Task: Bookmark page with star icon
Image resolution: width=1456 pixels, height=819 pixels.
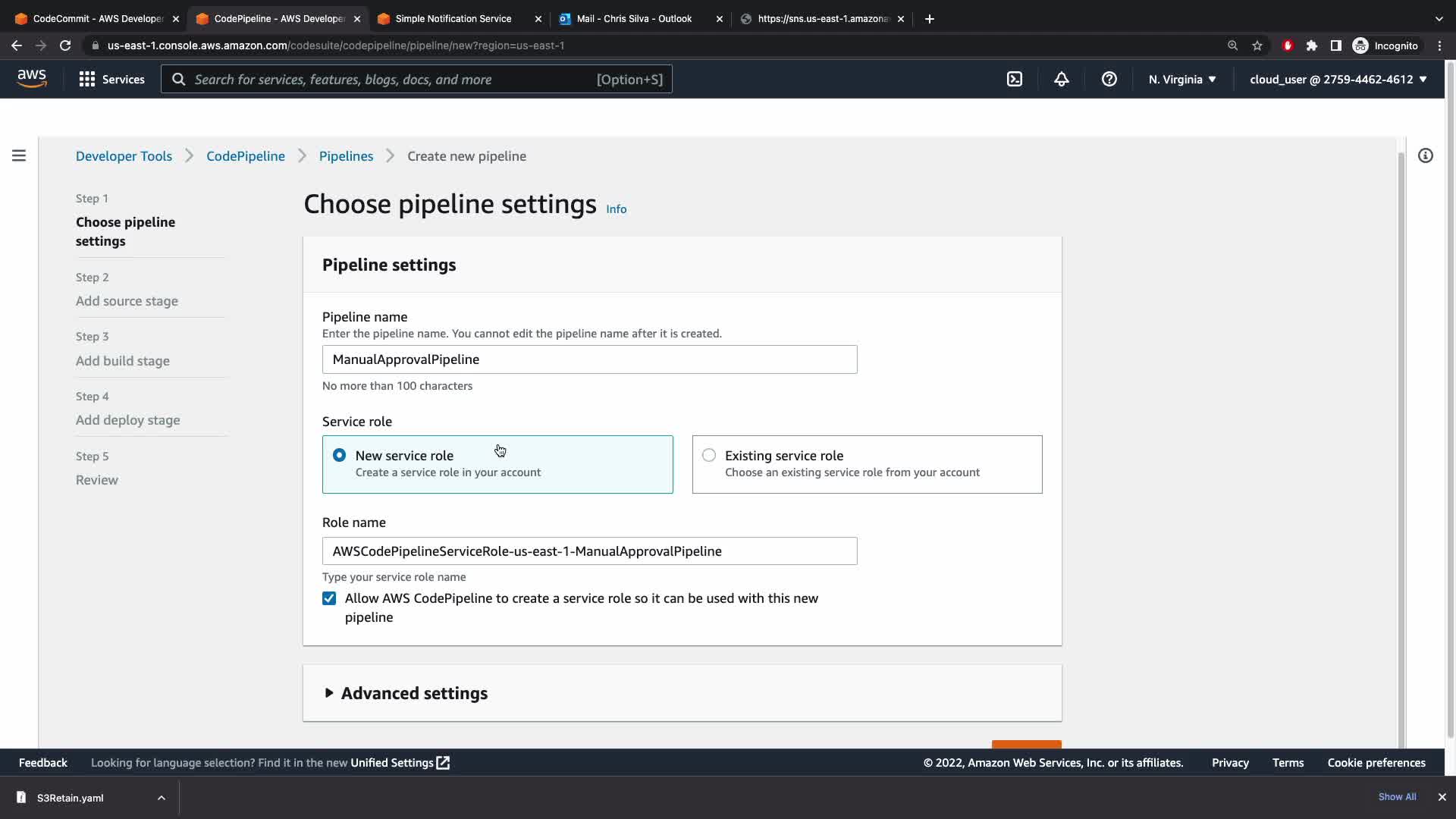Action: [1257, 45]
